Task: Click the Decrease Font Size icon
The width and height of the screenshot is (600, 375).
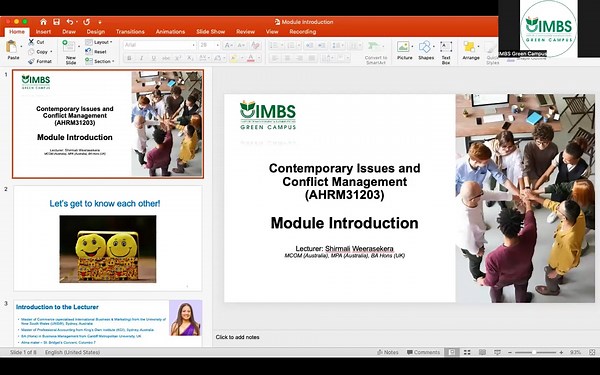Action: (241, 45)
